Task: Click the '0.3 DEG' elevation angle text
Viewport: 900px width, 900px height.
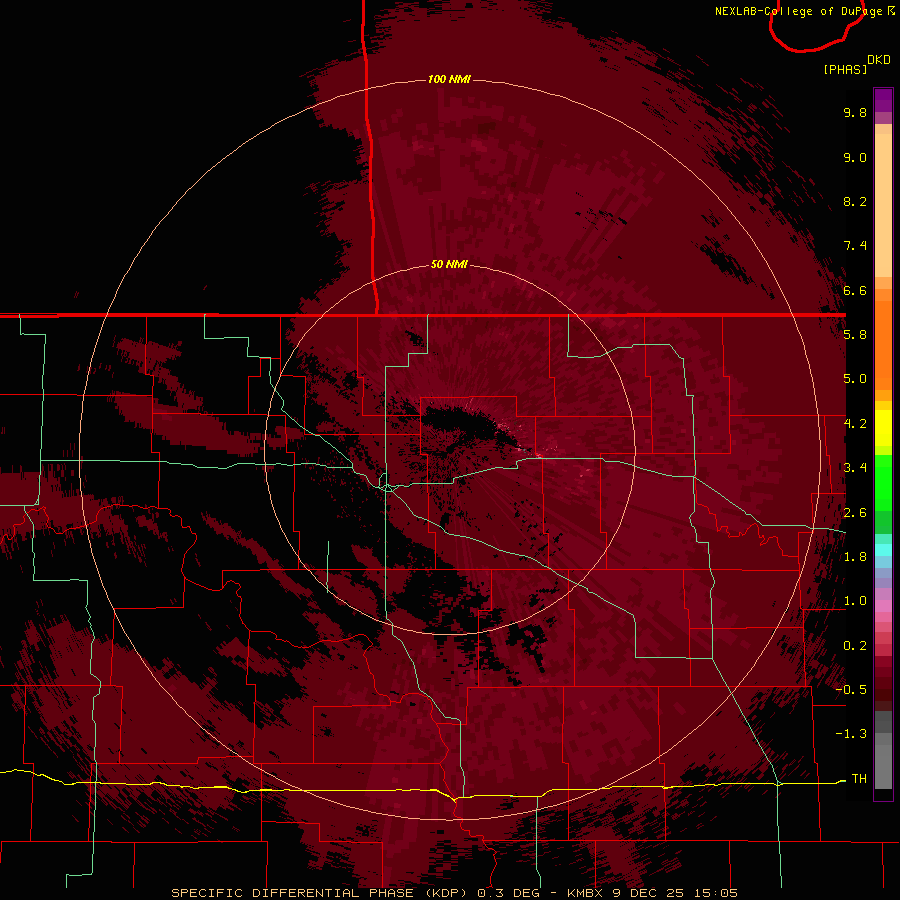Action: point(509,893)
